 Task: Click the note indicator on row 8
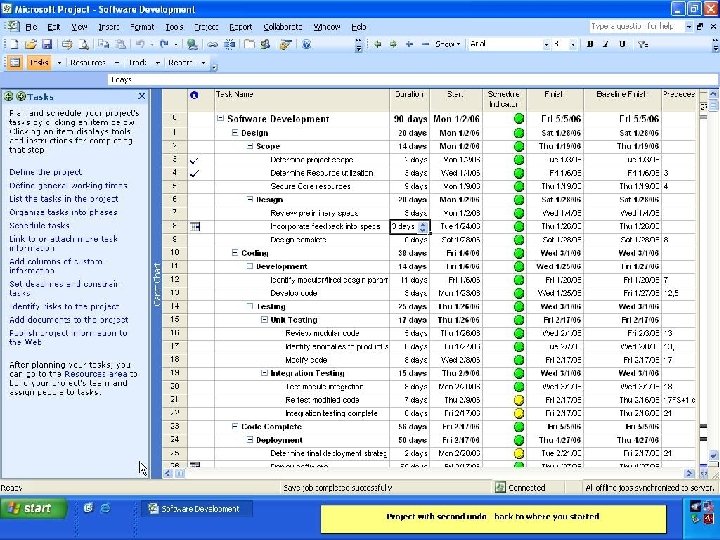pyautogui.click(x=195, y=226)
